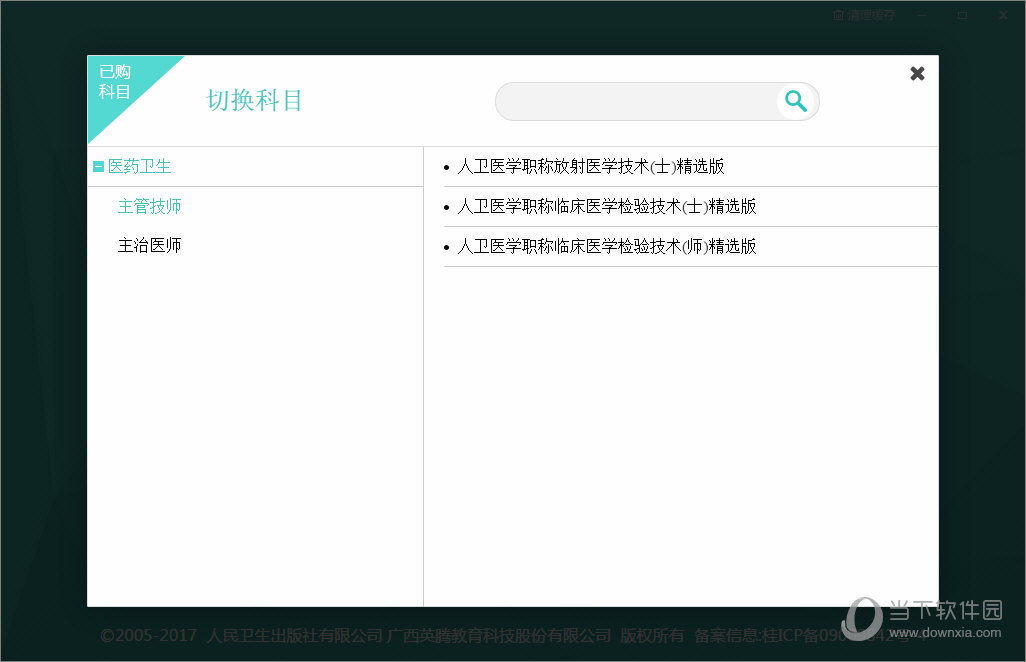Select the 医药卫生 category label
This screenshot has height=662, width=1026.
click(x=140, y=167)
